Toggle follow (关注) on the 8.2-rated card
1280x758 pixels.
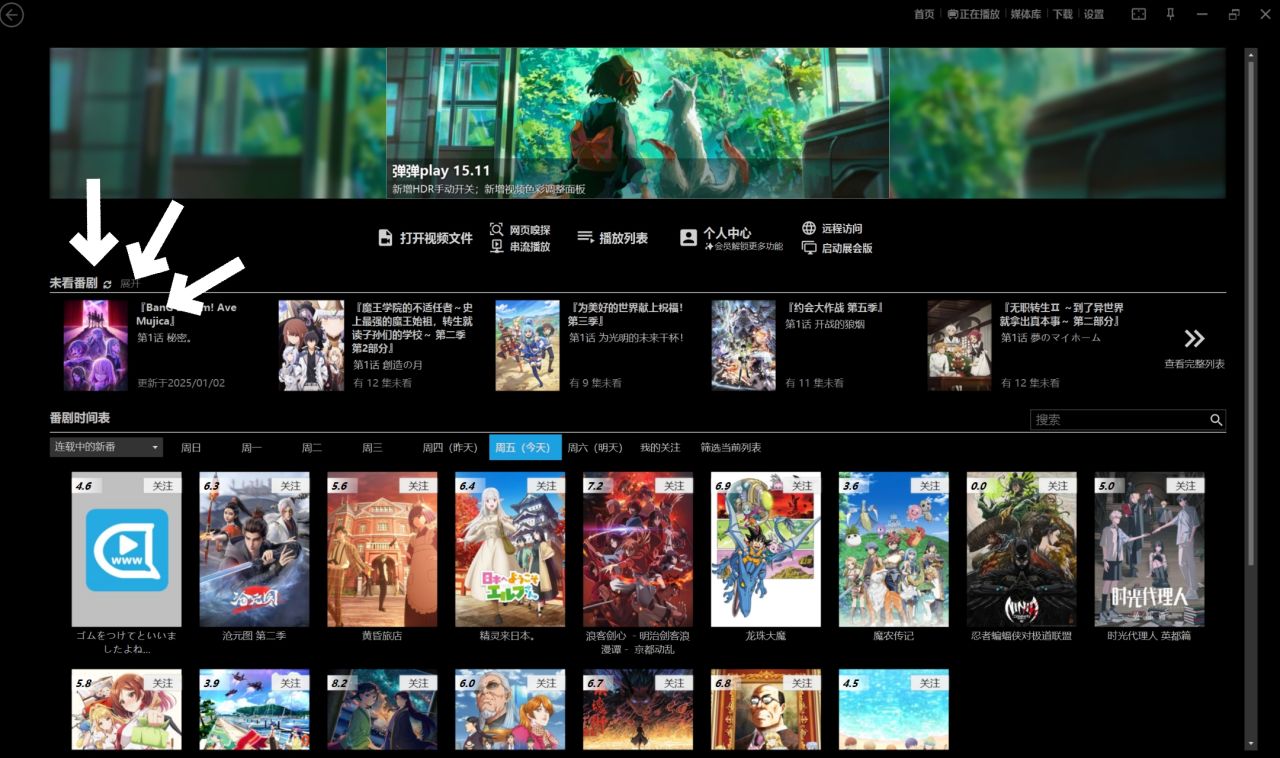coord(419,683)
